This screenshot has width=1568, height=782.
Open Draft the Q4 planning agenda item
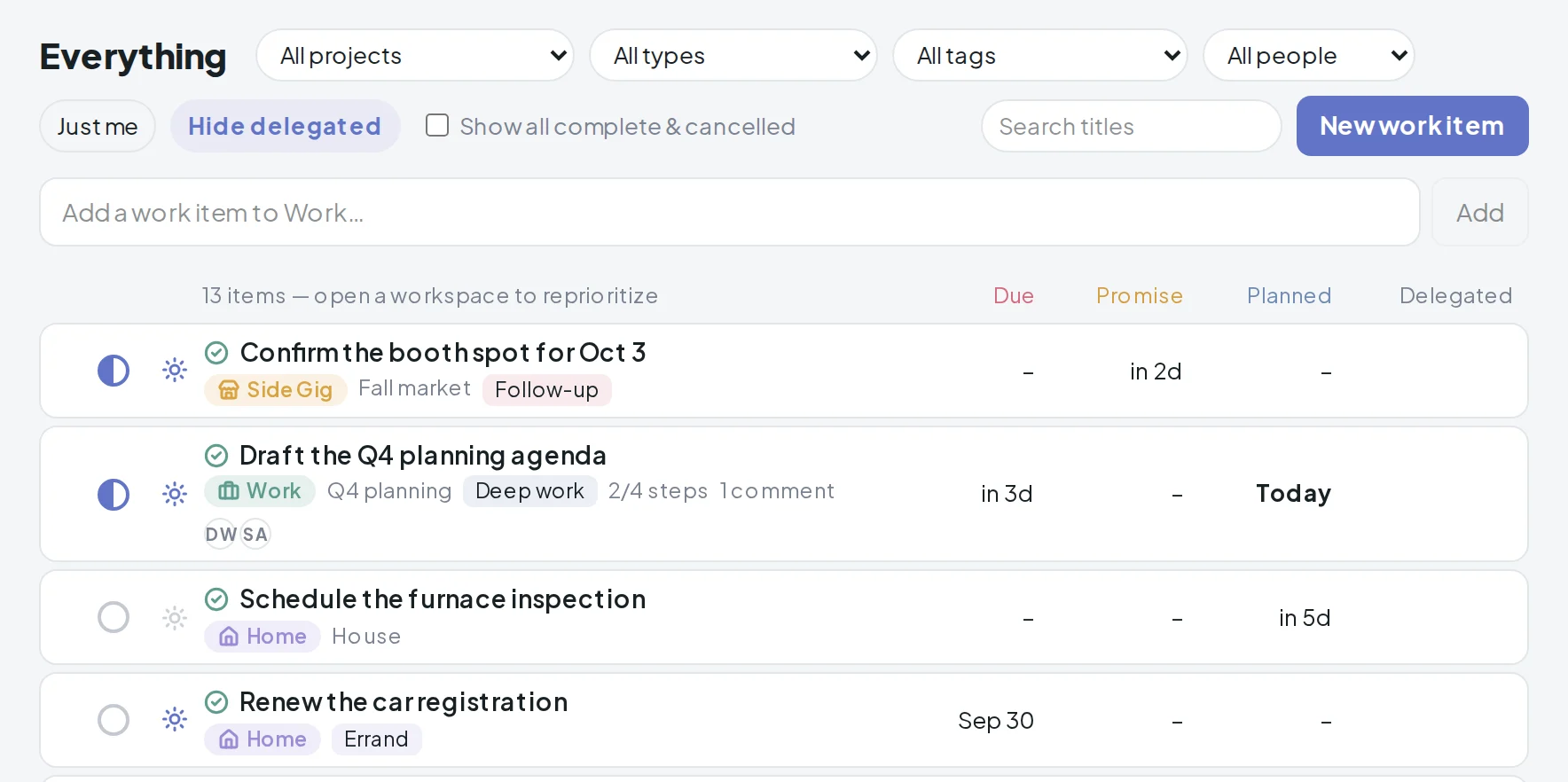click(x=423, y=456)
